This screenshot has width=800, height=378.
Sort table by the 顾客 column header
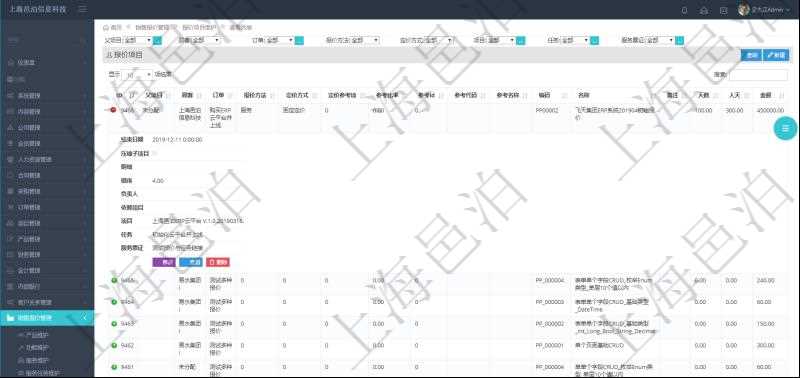click(x=190, y=95)
